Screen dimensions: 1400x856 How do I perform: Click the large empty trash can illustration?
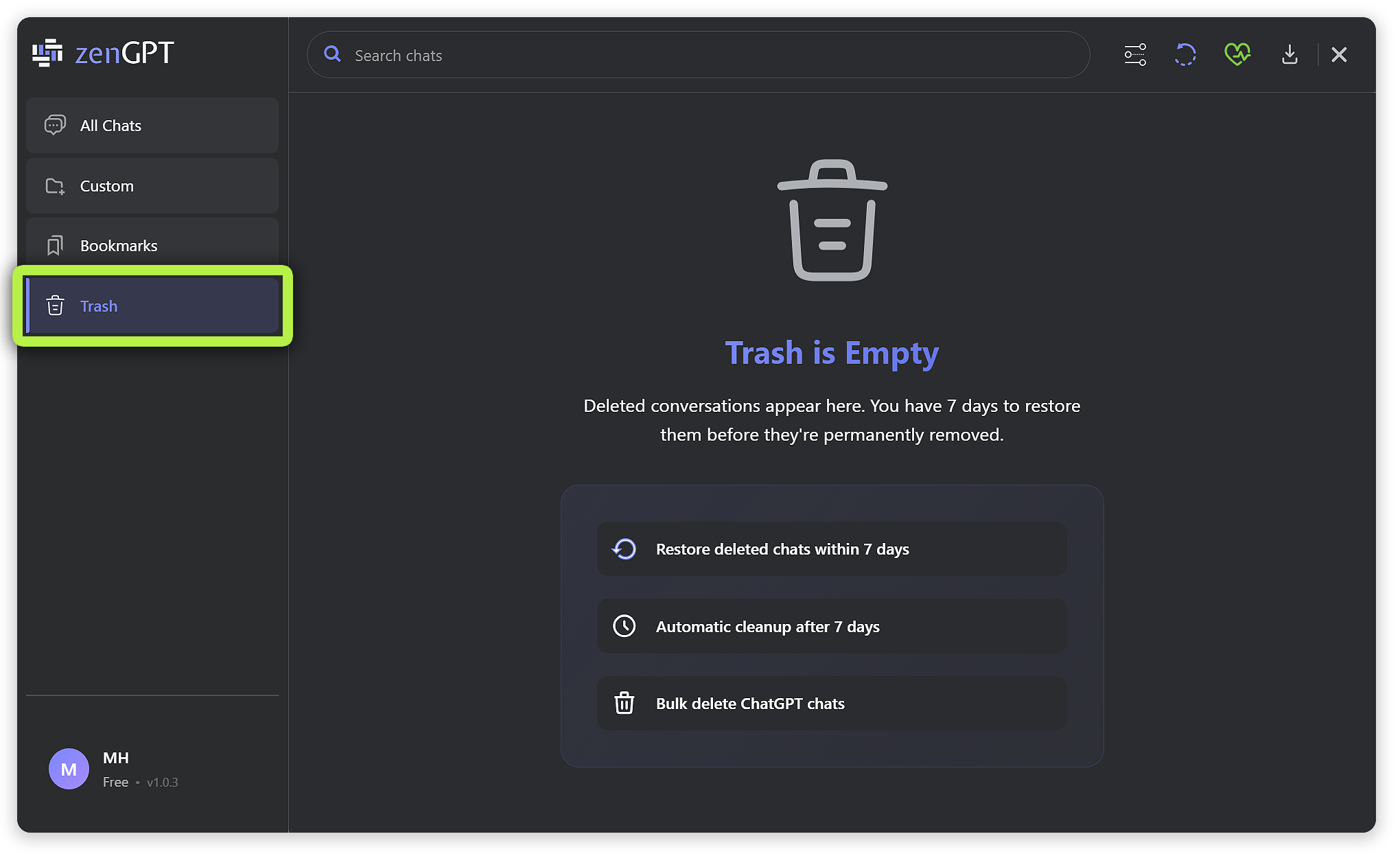tap(832, 221)
